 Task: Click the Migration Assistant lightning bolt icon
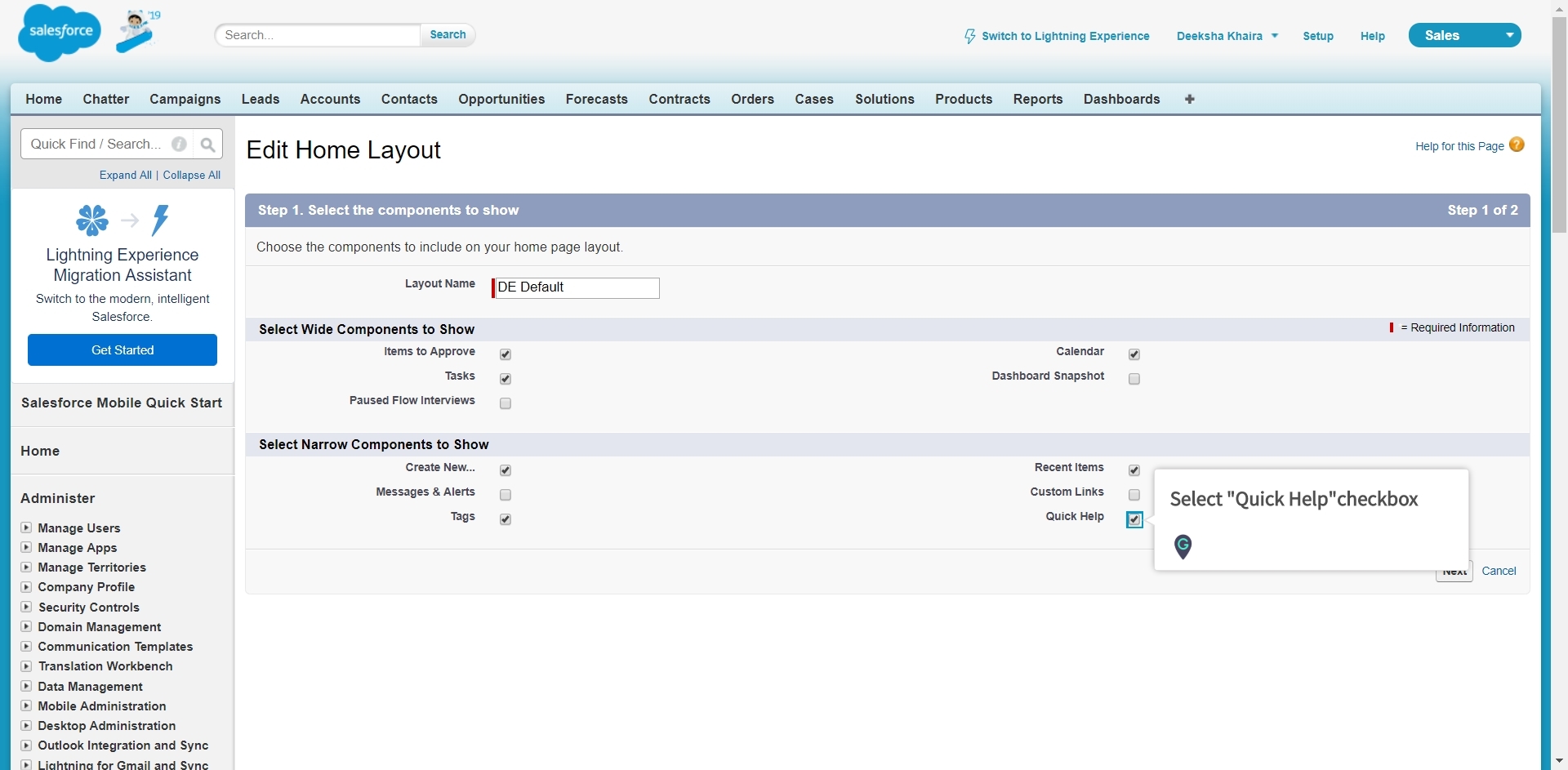[160, 220]
